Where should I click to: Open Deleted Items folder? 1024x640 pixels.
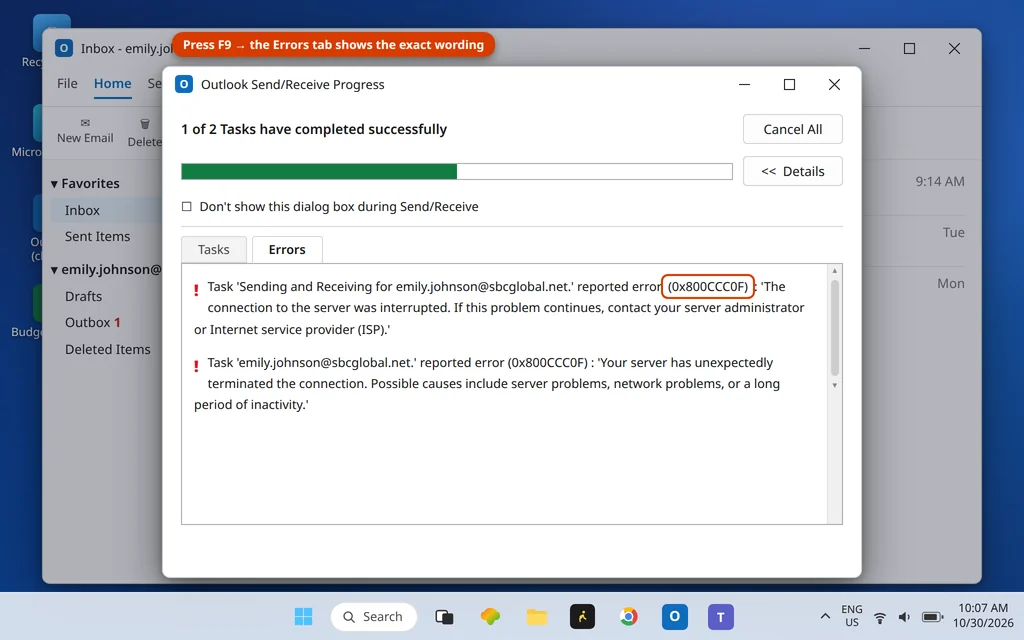point(108,349)
